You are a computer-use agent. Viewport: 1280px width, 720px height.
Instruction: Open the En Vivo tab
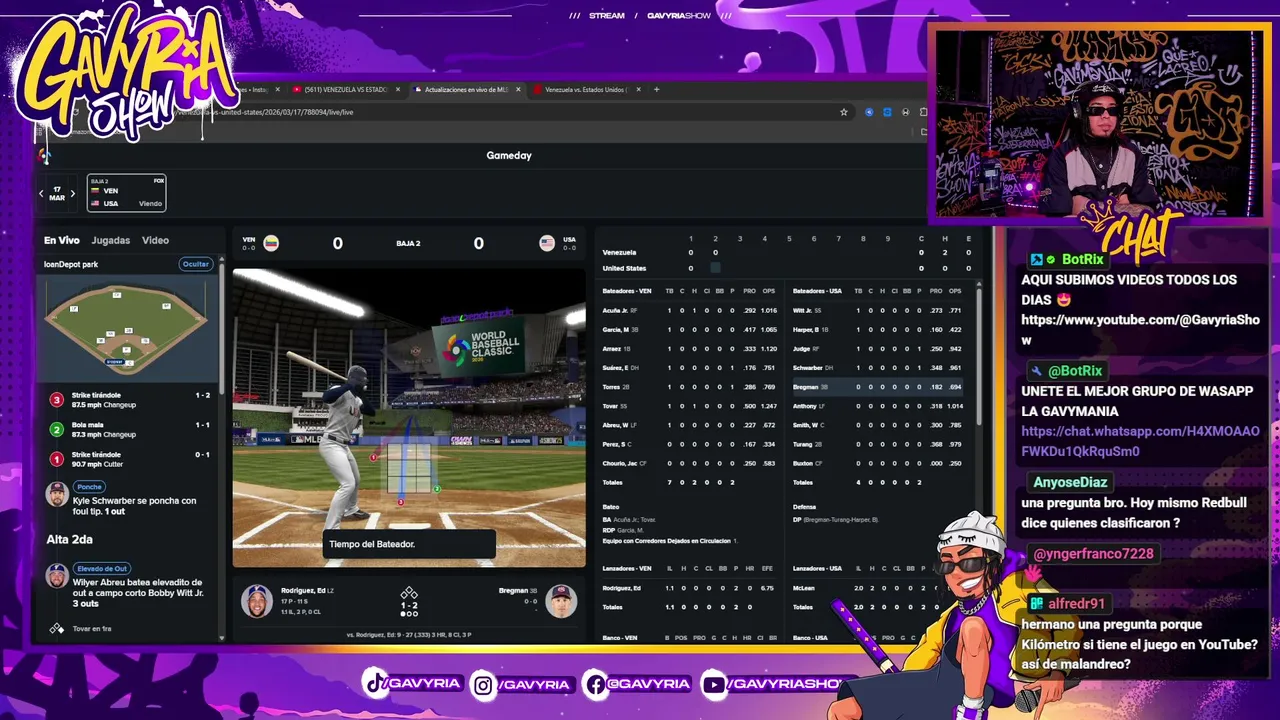62,240
